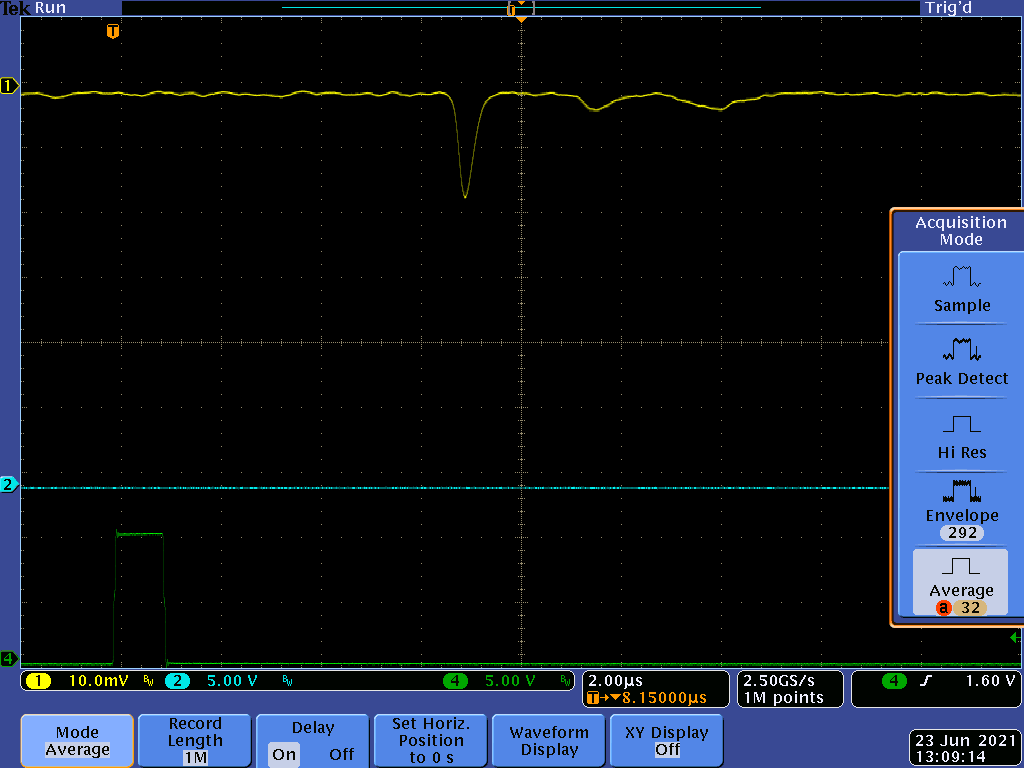Adjust the Average count value 32
The image size is (1024, 768).
click(x=969, y=608)
